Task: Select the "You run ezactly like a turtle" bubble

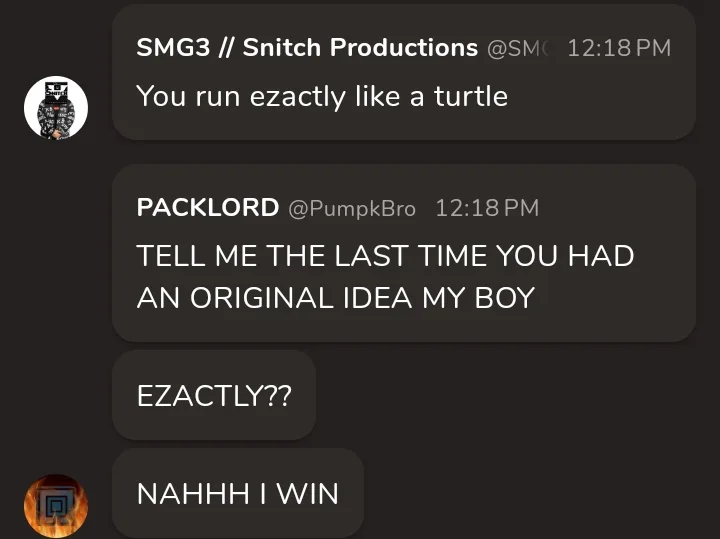Action: pyautogui.click(x=404, y=72)
